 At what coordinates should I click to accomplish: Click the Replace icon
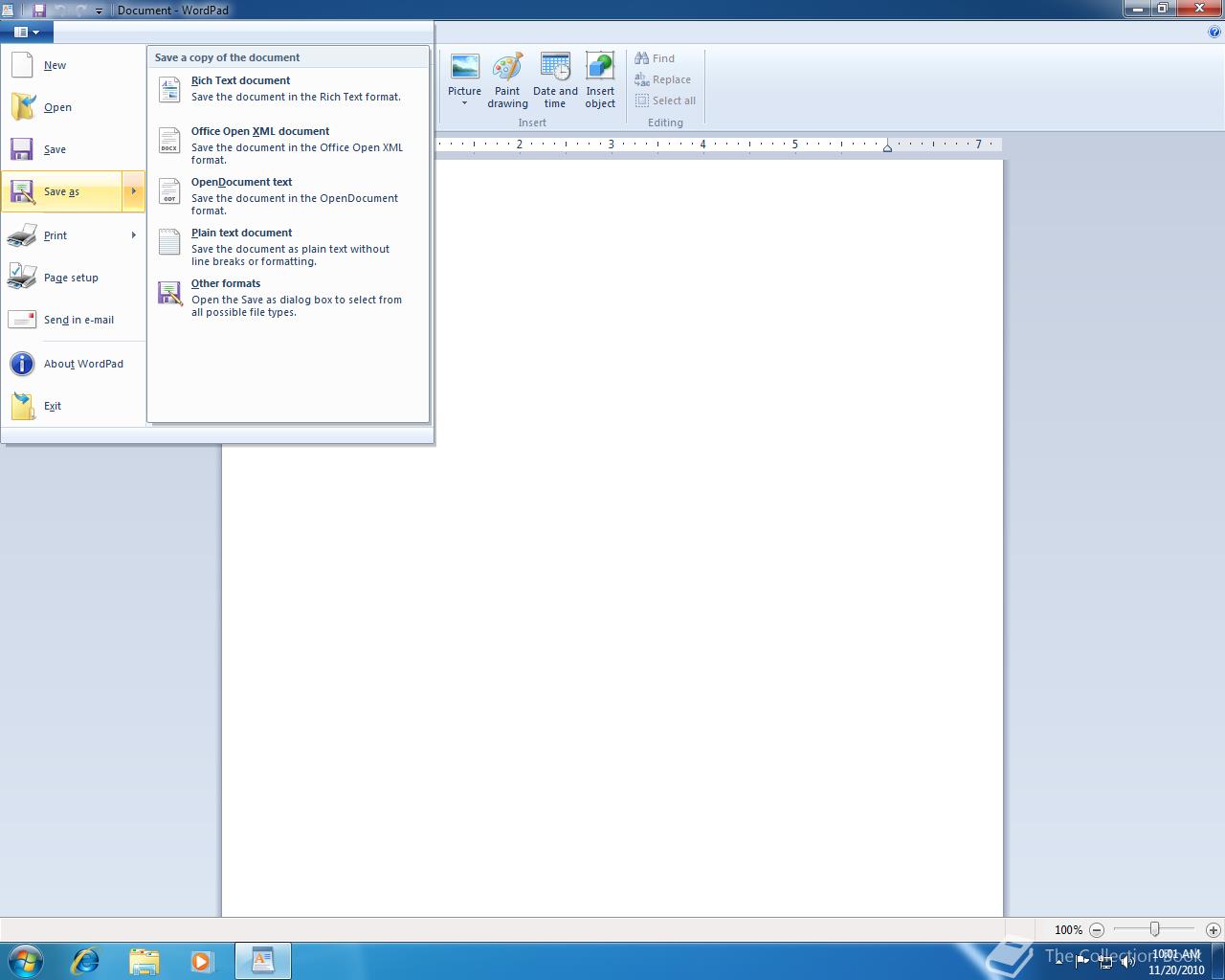[x=642, y=79]
